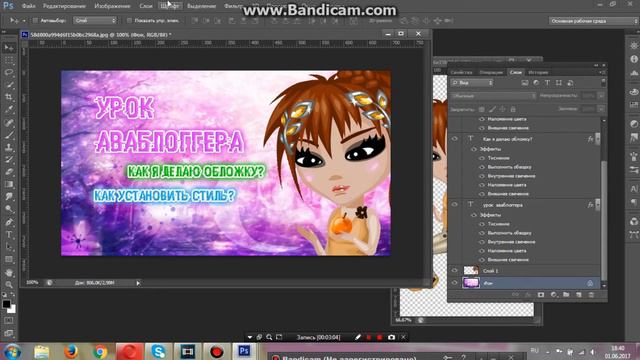This screenshot has height=360, width=640.
Task: Switch to the История tab
Action: 538,72
